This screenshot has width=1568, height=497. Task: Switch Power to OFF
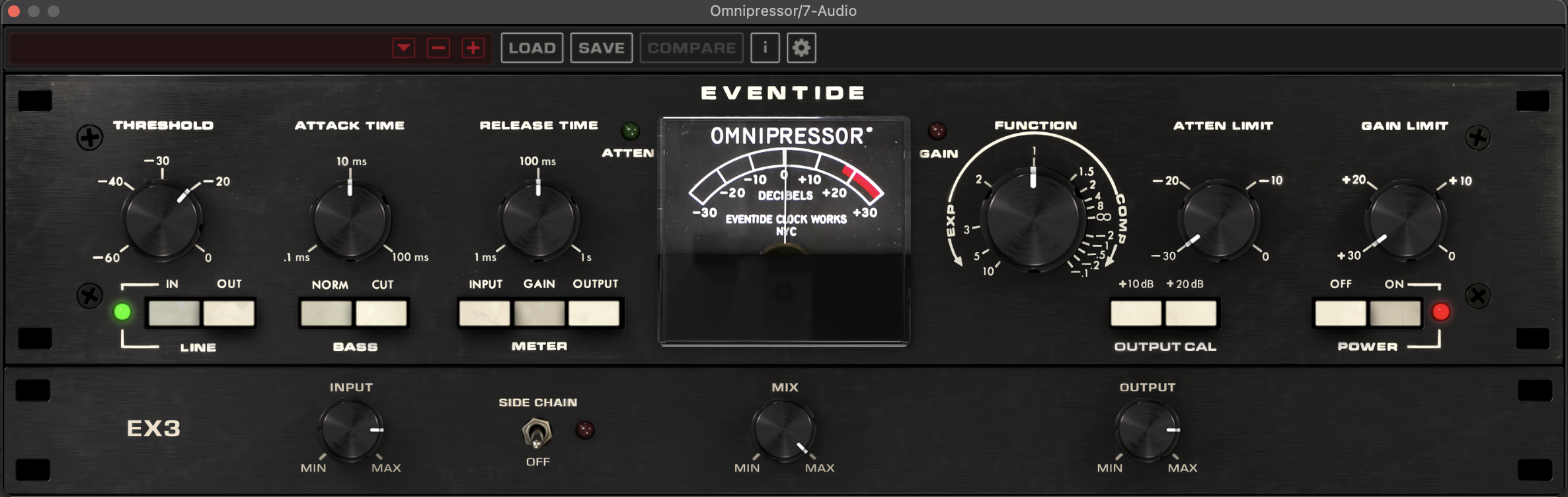tap(1341, 313)
